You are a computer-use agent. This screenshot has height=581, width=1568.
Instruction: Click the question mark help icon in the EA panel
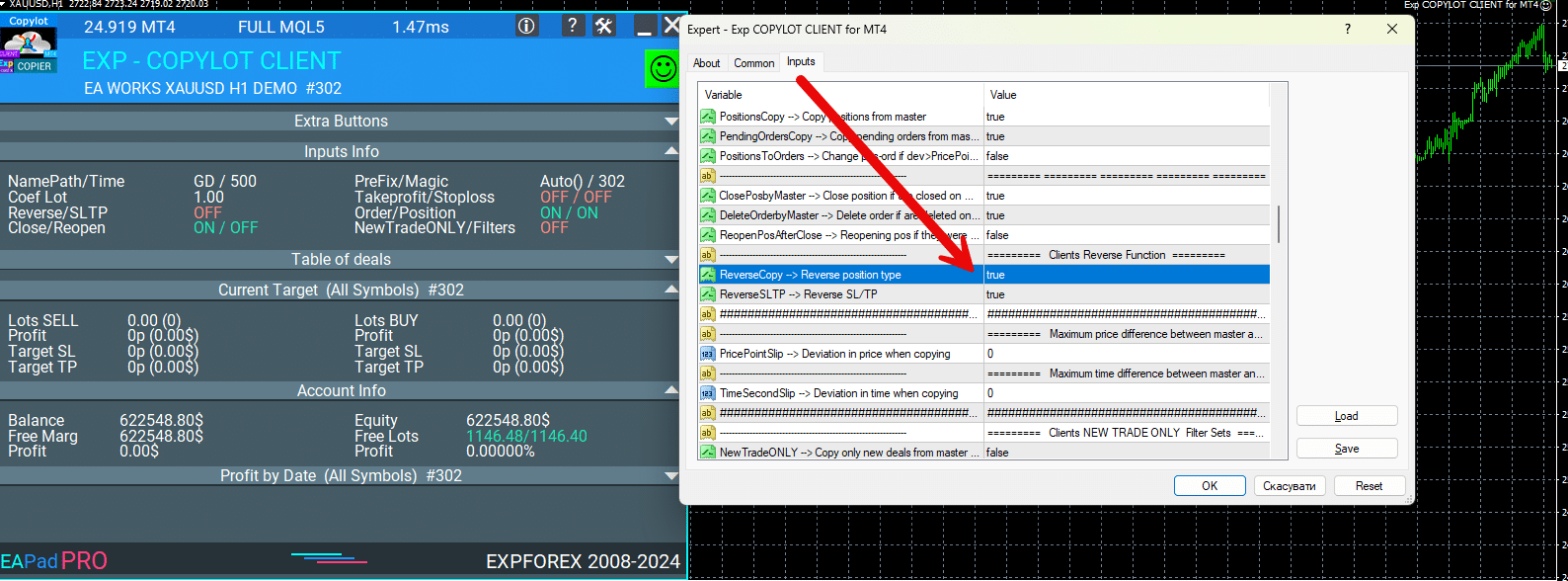click(573, 26)
